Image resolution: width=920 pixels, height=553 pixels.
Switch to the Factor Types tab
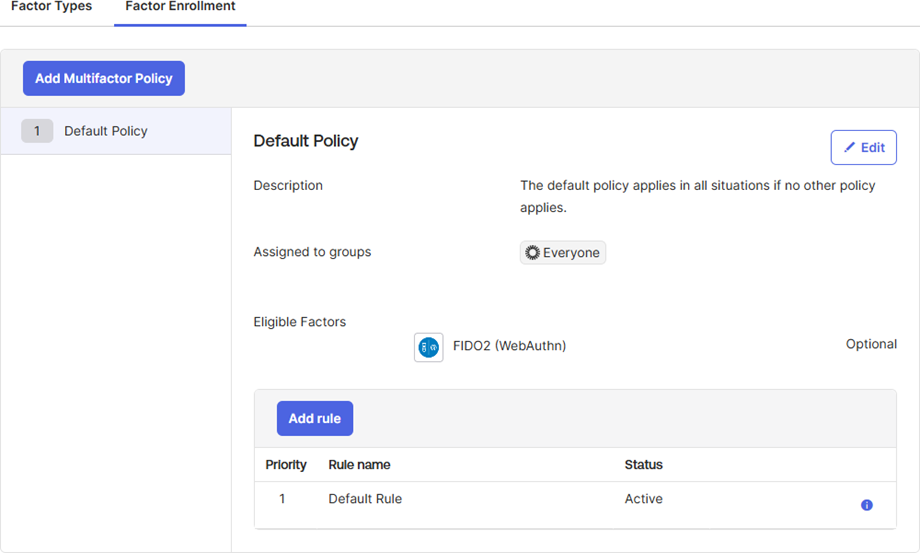click(x=51, y=7)
